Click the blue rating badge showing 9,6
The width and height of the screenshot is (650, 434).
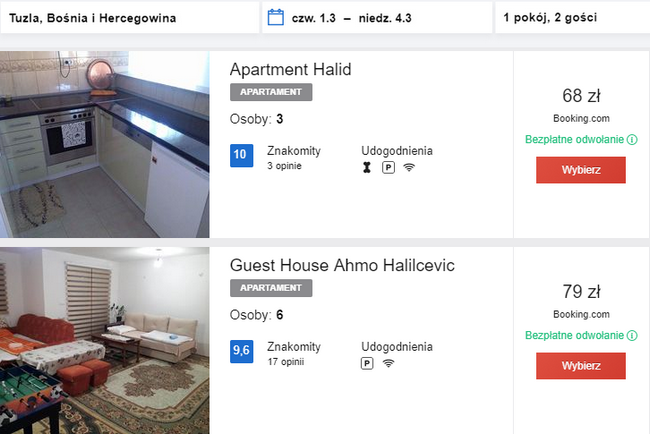pyautogui.click(x=241, y=351)
